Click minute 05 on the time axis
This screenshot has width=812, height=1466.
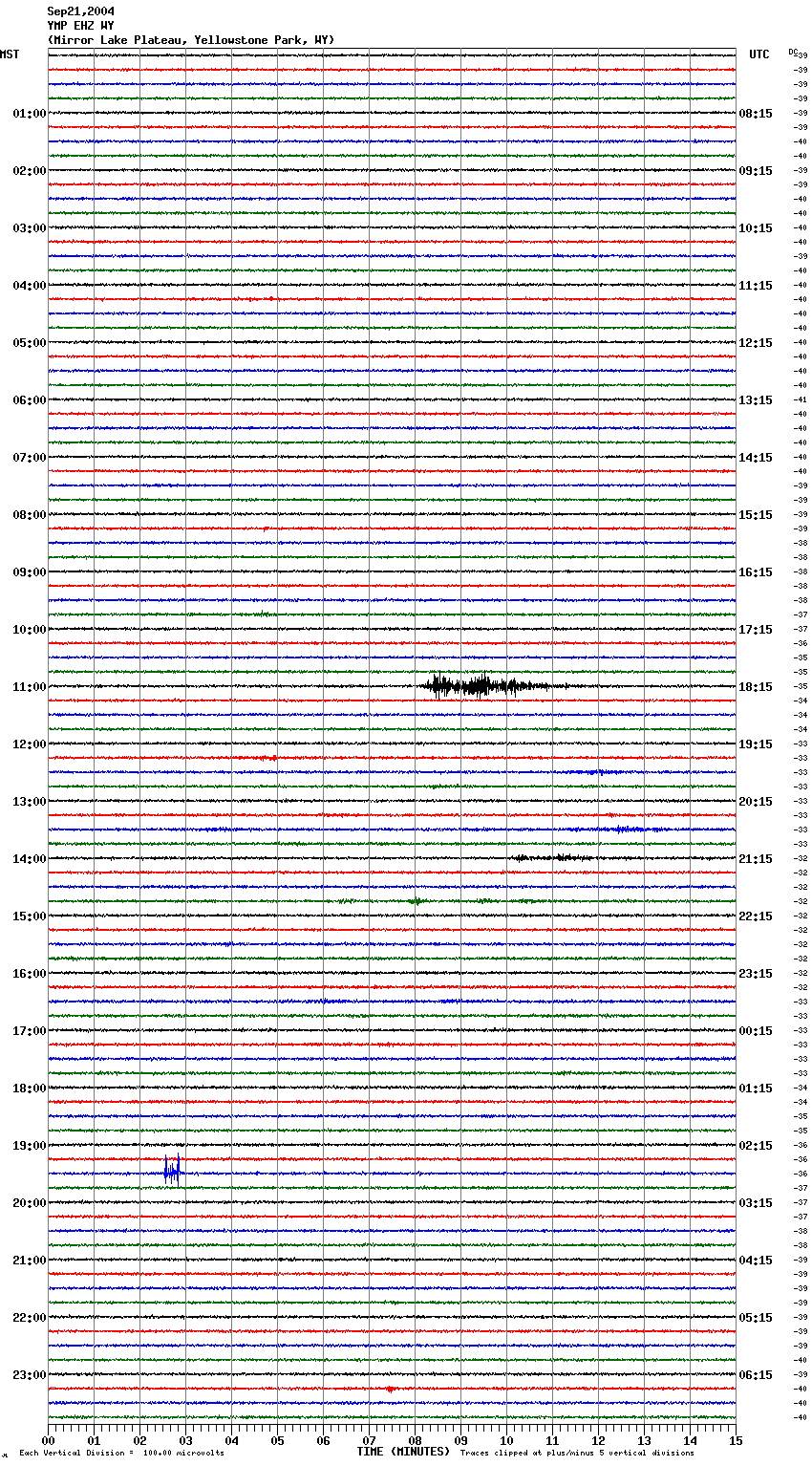click(277, 1440)
